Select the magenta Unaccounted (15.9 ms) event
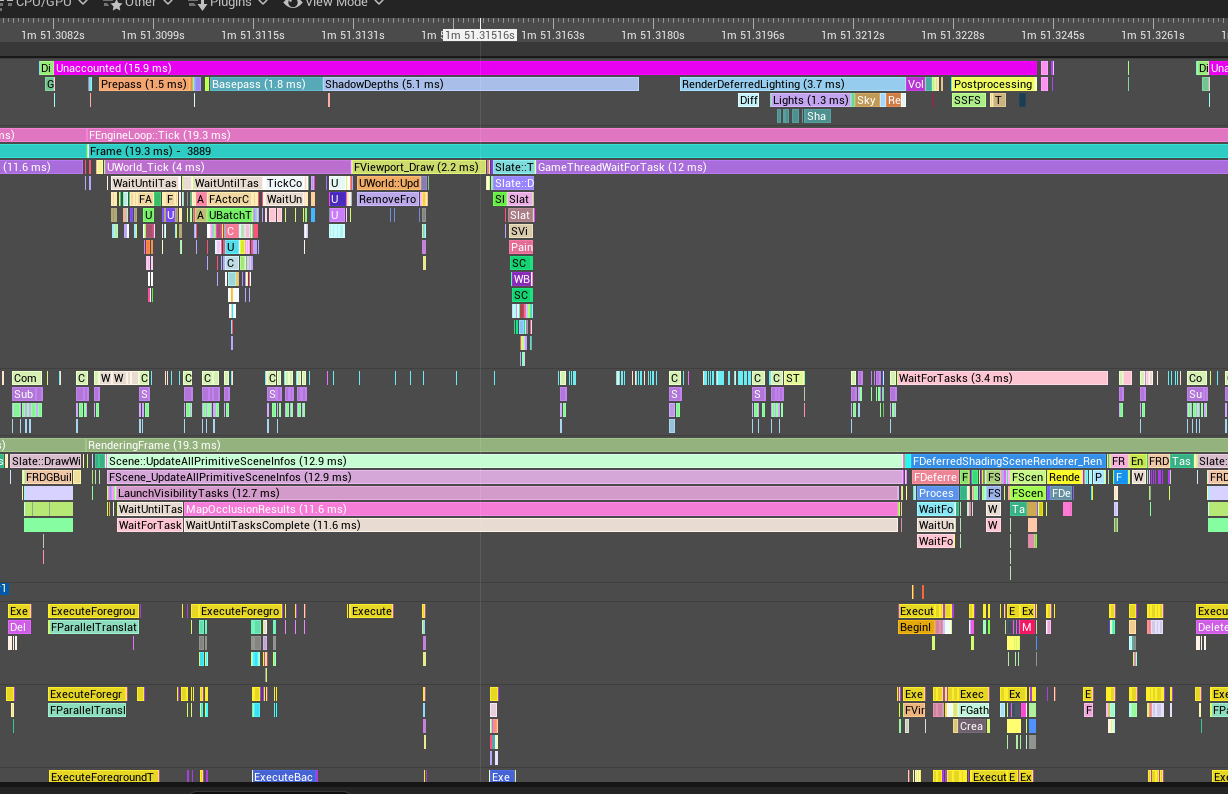The image size is (1228, 794). tap(500, 68)
